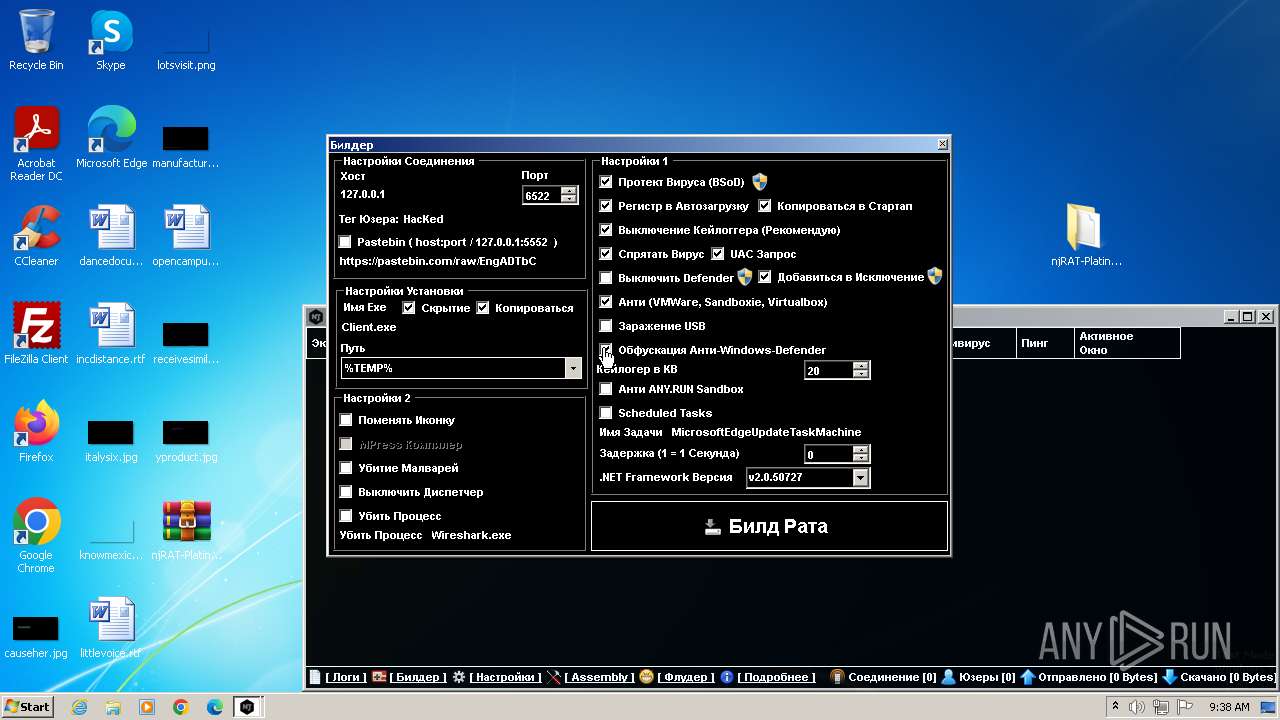Screen dimensions: 1280x720
Task: Click the pastebin raw URL text
Action: coord(438,261)
